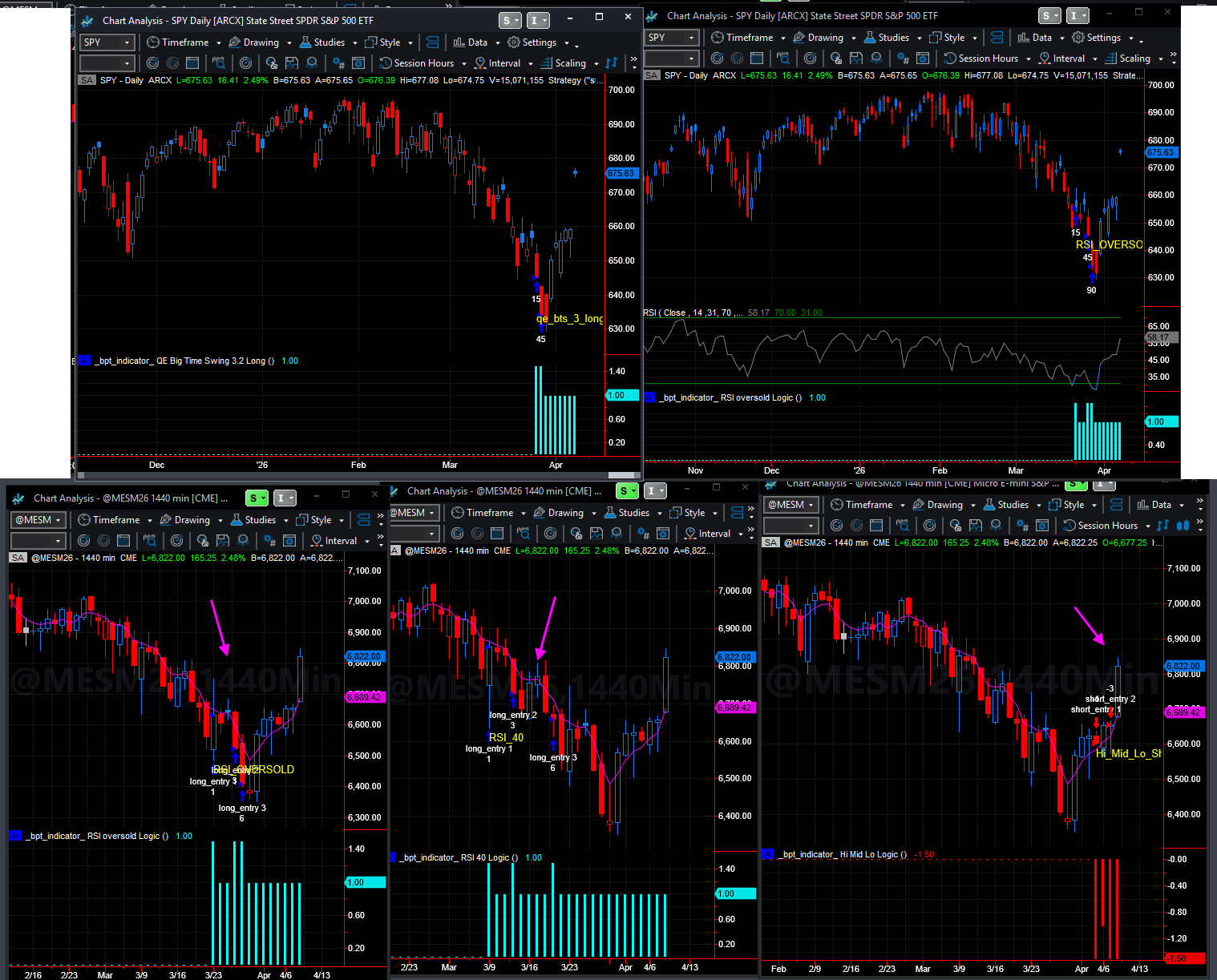Click the Scaling axis icon in the SPY RSI window
Screen dimensions: 1217x980
click(x=1111, y=58)
